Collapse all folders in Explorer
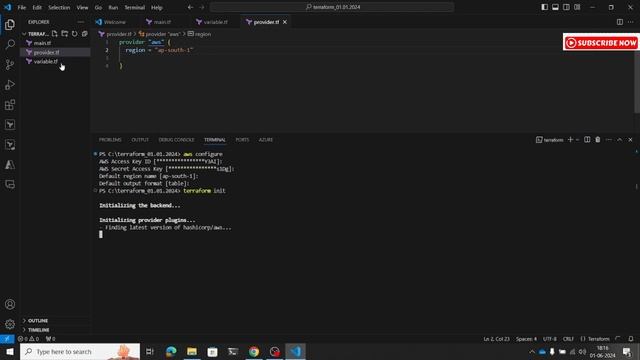The width and height of the screenshot is (640, 360). pyautogui.click(x=84, y=34)
